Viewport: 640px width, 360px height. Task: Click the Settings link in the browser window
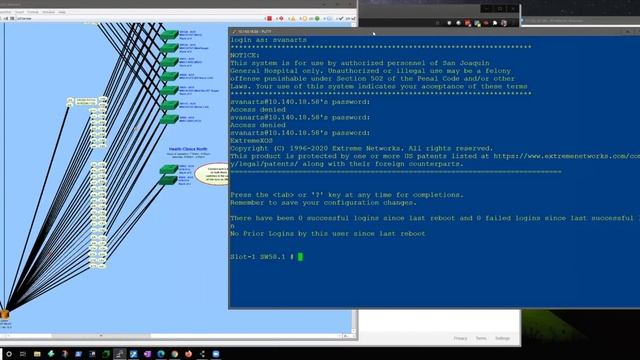coord(502,338)
